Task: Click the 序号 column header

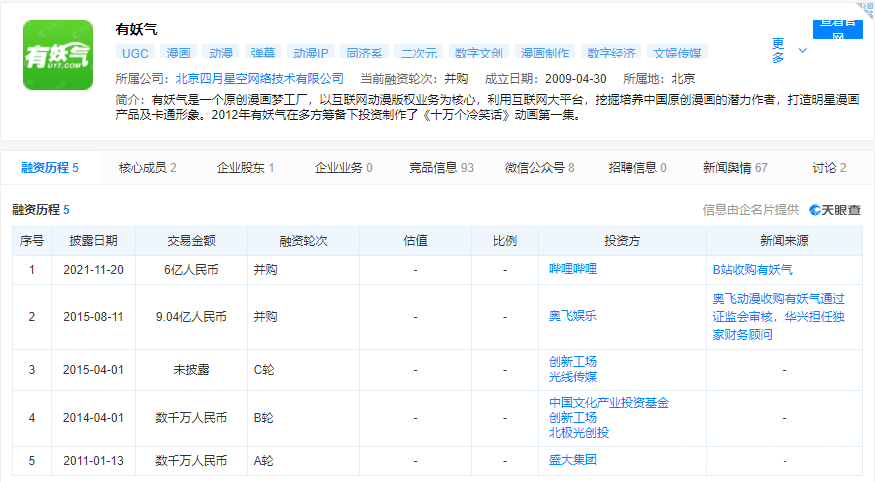Action: point(32,241)
